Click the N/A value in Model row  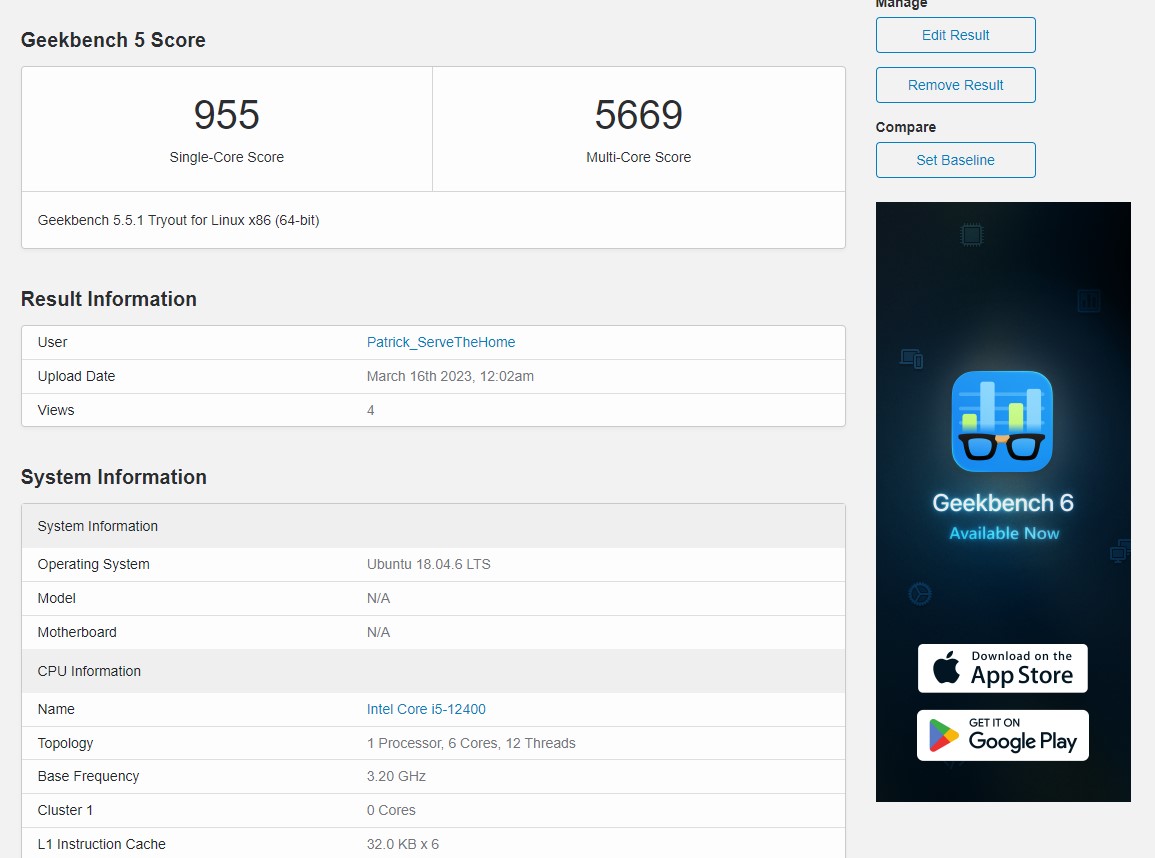(x=379, y=599)
